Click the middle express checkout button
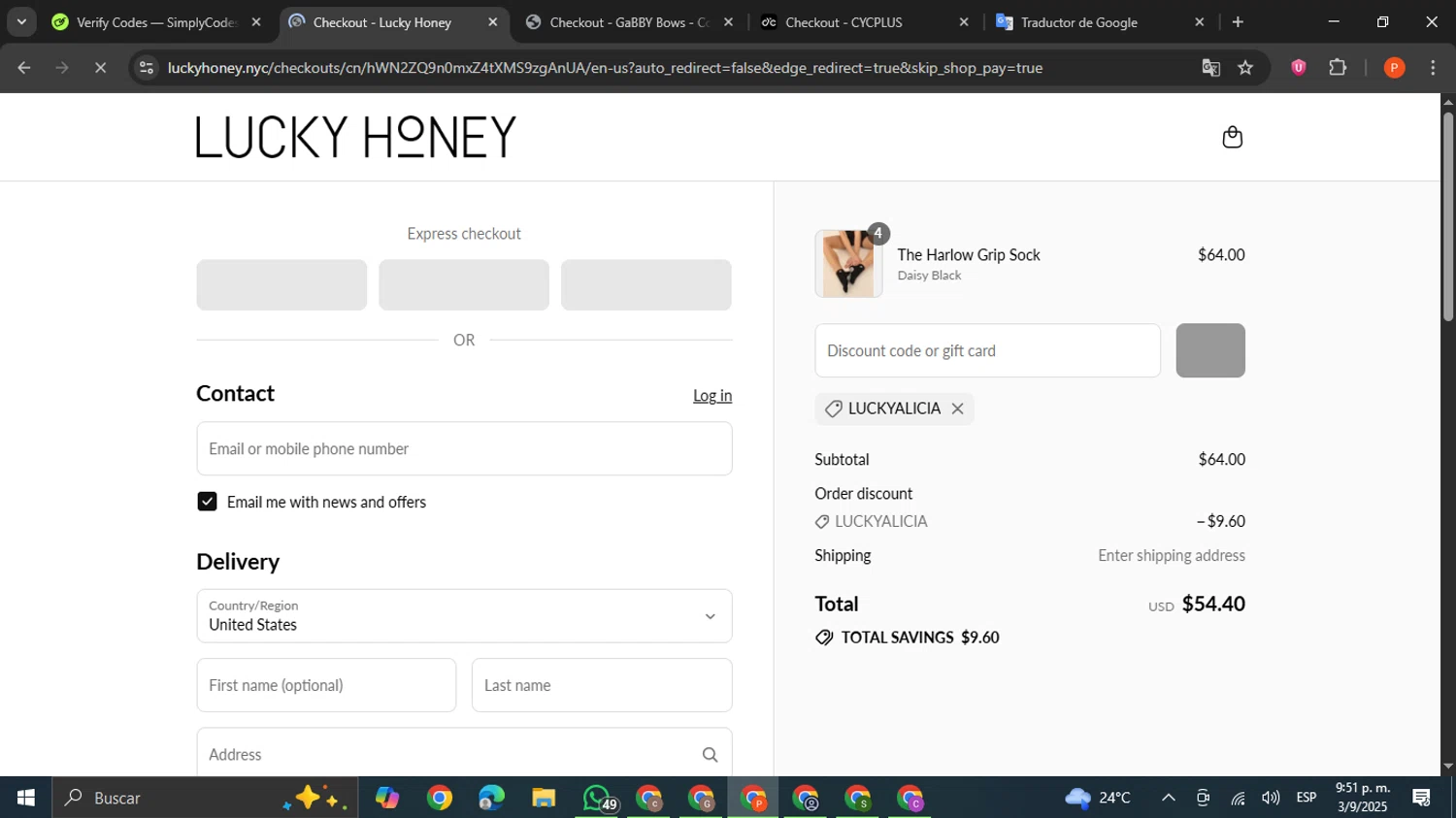Screen dimensions: 1456x818 pyautogui.click(x=464, y=284)
